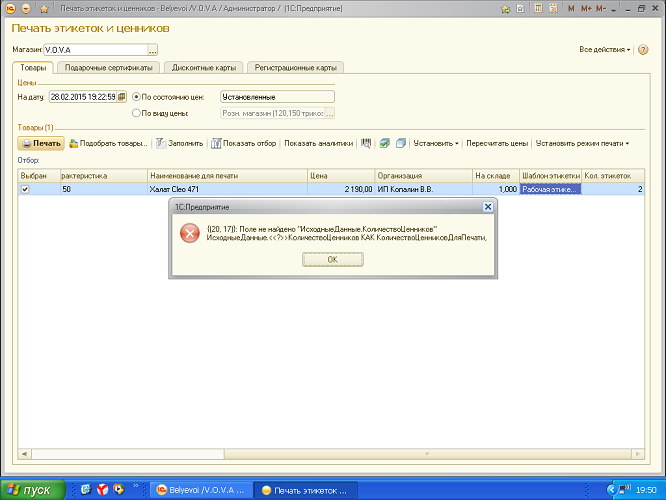The height and width of the screenshot is (500, 666).
Task: Expand the Все действия dropdown
Action: 605,49
